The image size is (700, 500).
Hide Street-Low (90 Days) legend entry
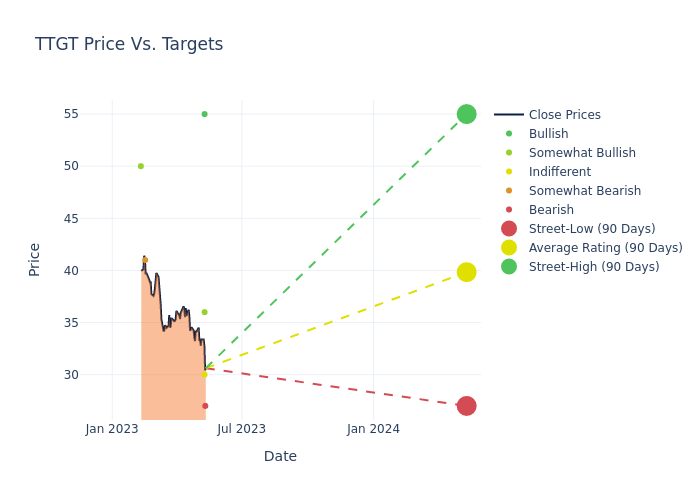click(591, 229)
